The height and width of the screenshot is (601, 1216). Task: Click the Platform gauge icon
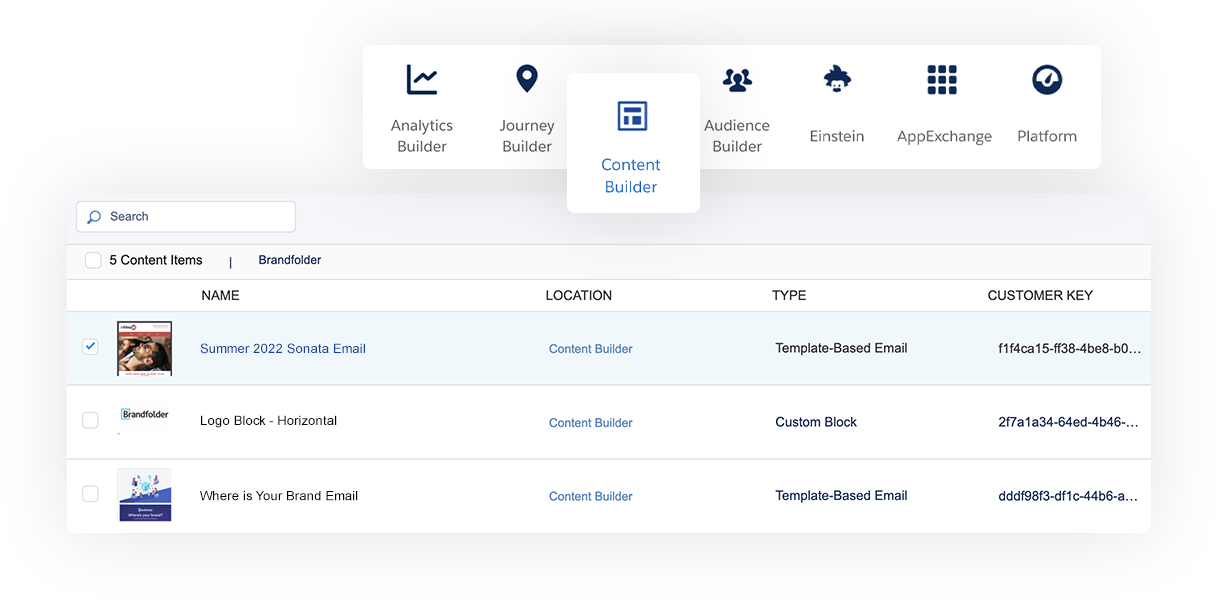coord(1047,80)
